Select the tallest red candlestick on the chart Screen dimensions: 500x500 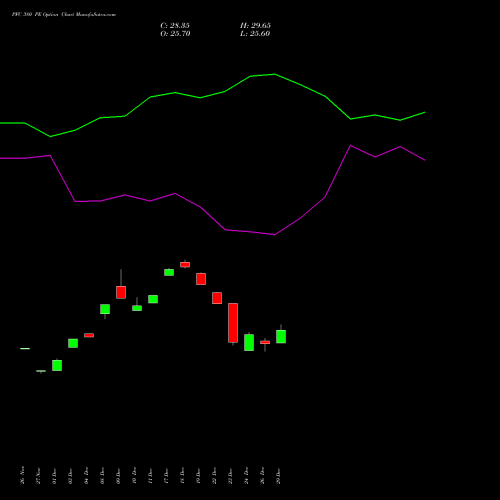[233, 323]
